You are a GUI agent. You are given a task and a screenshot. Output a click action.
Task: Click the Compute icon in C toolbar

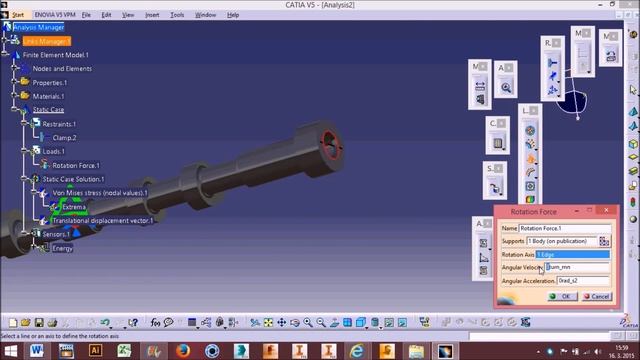(498, 143)
